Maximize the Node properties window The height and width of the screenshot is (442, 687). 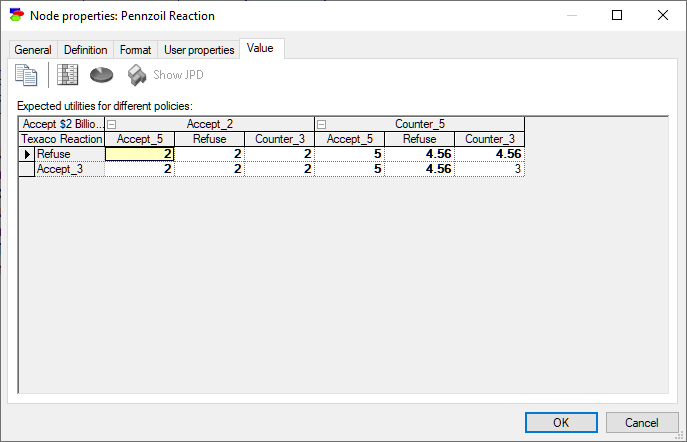point(617,15)
